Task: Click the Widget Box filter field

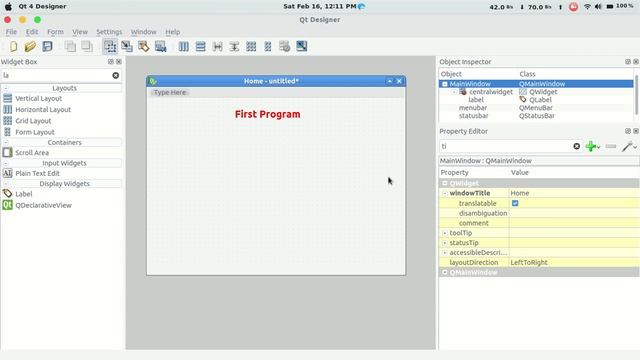Action: 56,76
